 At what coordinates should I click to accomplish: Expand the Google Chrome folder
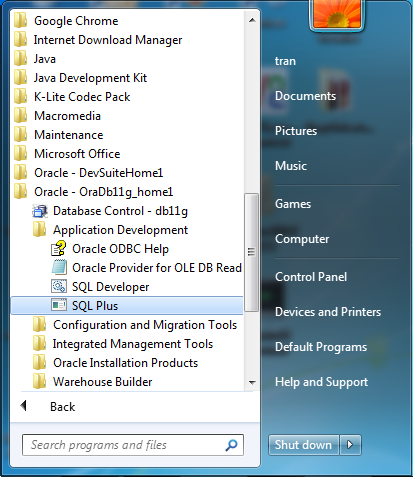(127, 21)
